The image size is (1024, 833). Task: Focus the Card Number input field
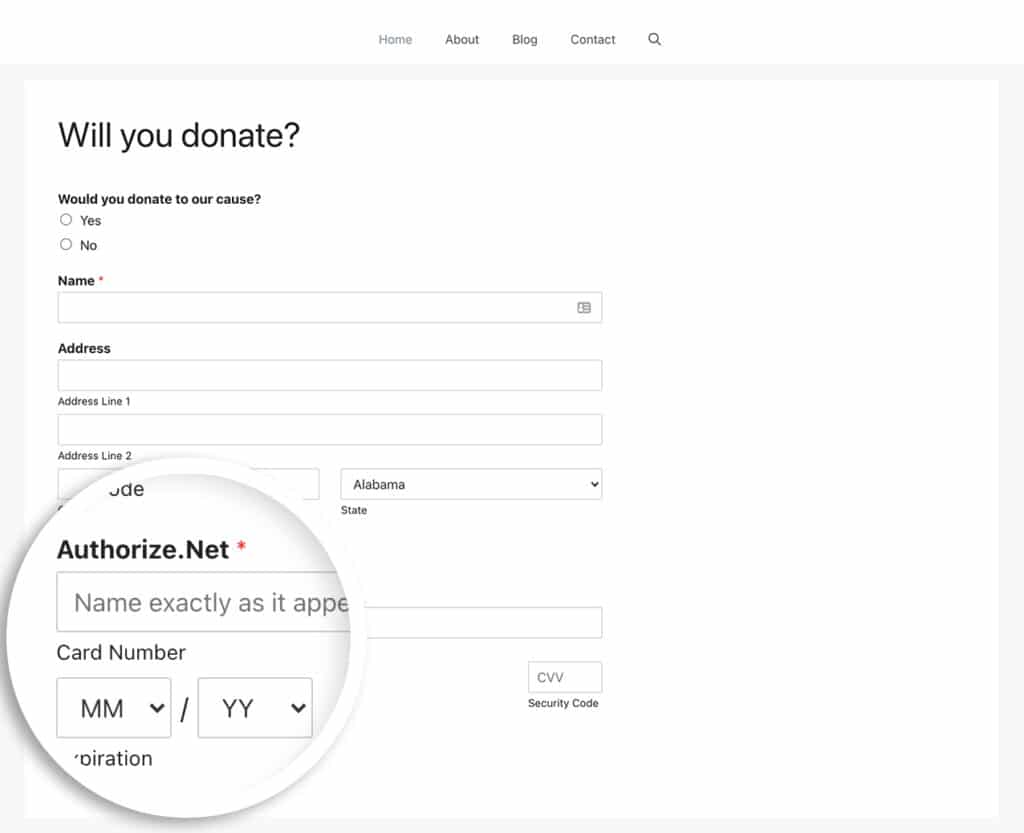point(480,622)
